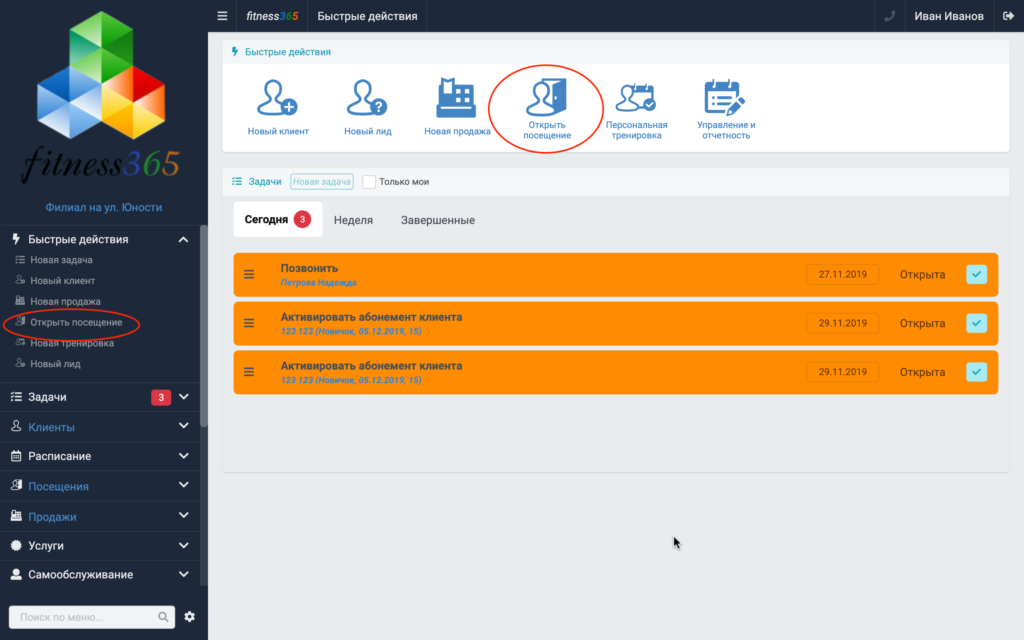Click the Новый клиент quick action icon
This screenshot has height=640, width=1024.
[278, 98]
